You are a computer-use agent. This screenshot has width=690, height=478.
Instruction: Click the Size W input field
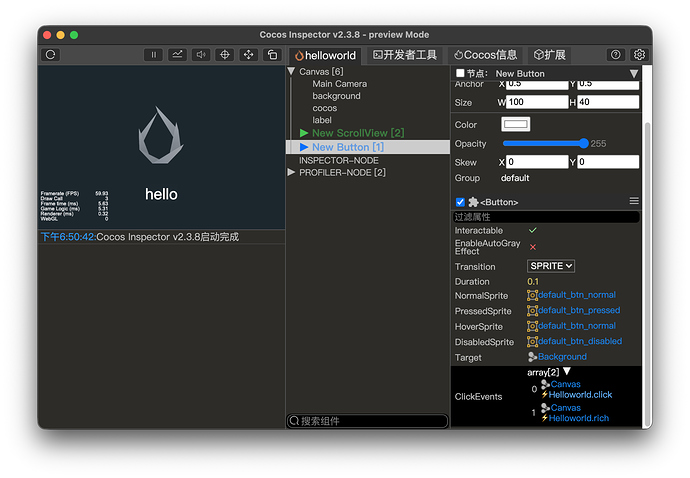[537, 102]
